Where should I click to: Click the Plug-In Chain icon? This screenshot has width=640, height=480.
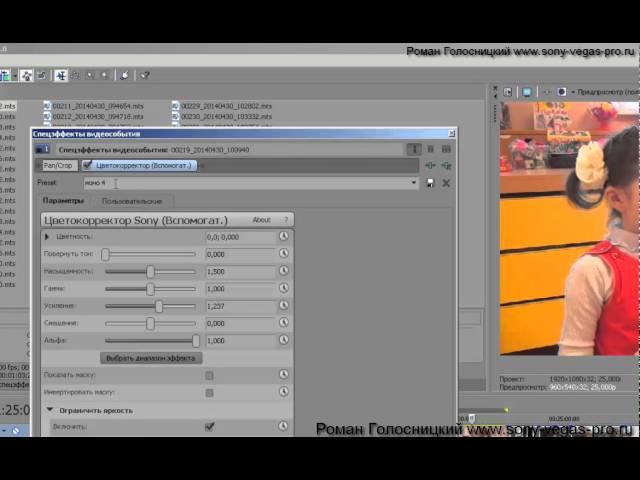coord(430,165)
